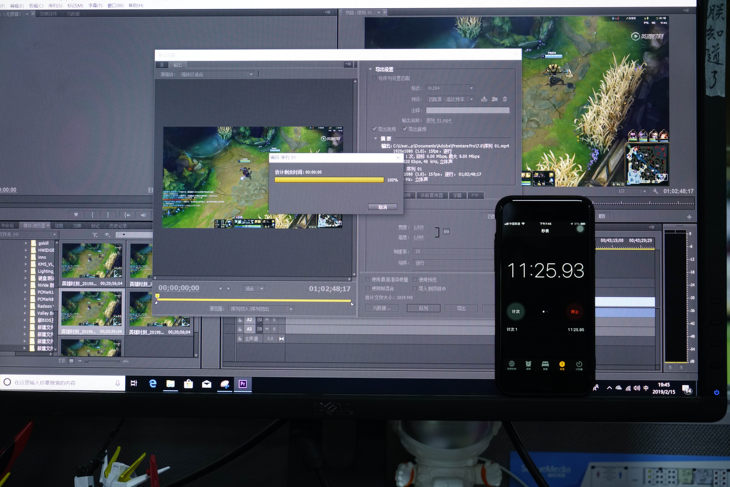Image resolution: width=730 pixels, height=487 pixels.
Task: Switch to the Source tab in export dialog
Action: 162,65
